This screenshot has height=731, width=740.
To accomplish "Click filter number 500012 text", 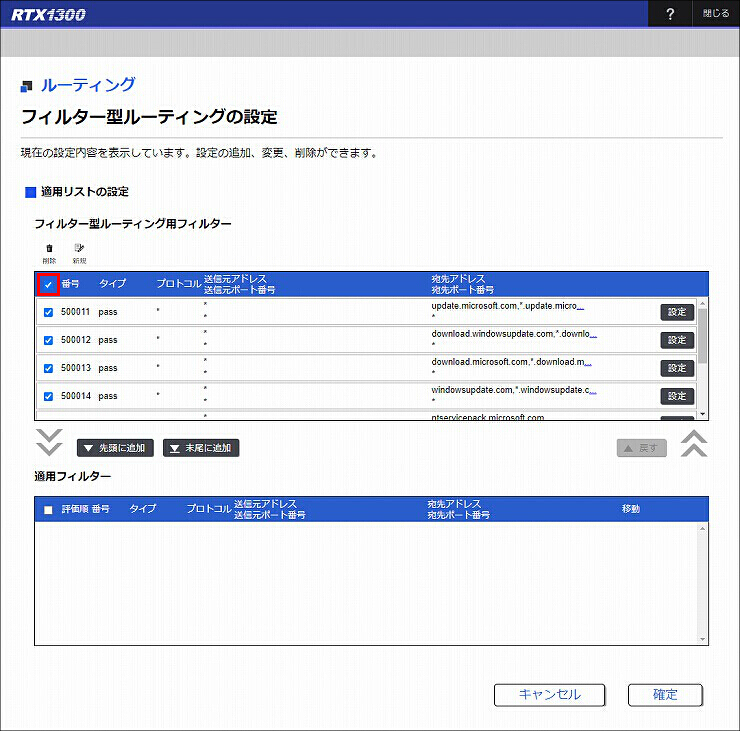I will [x=75, y=340].
